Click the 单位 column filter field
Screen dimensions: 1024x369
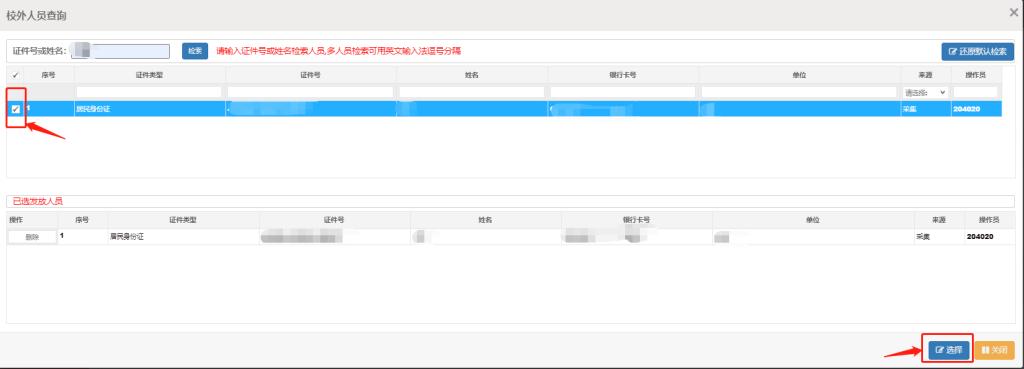click(x=799, y=93)
